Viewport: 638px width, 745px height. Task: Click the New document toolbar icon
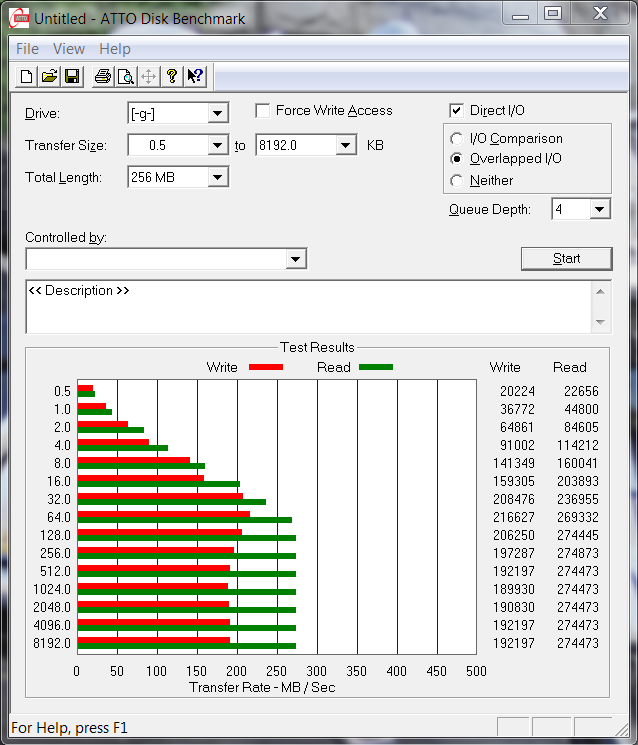pos(27,77)
